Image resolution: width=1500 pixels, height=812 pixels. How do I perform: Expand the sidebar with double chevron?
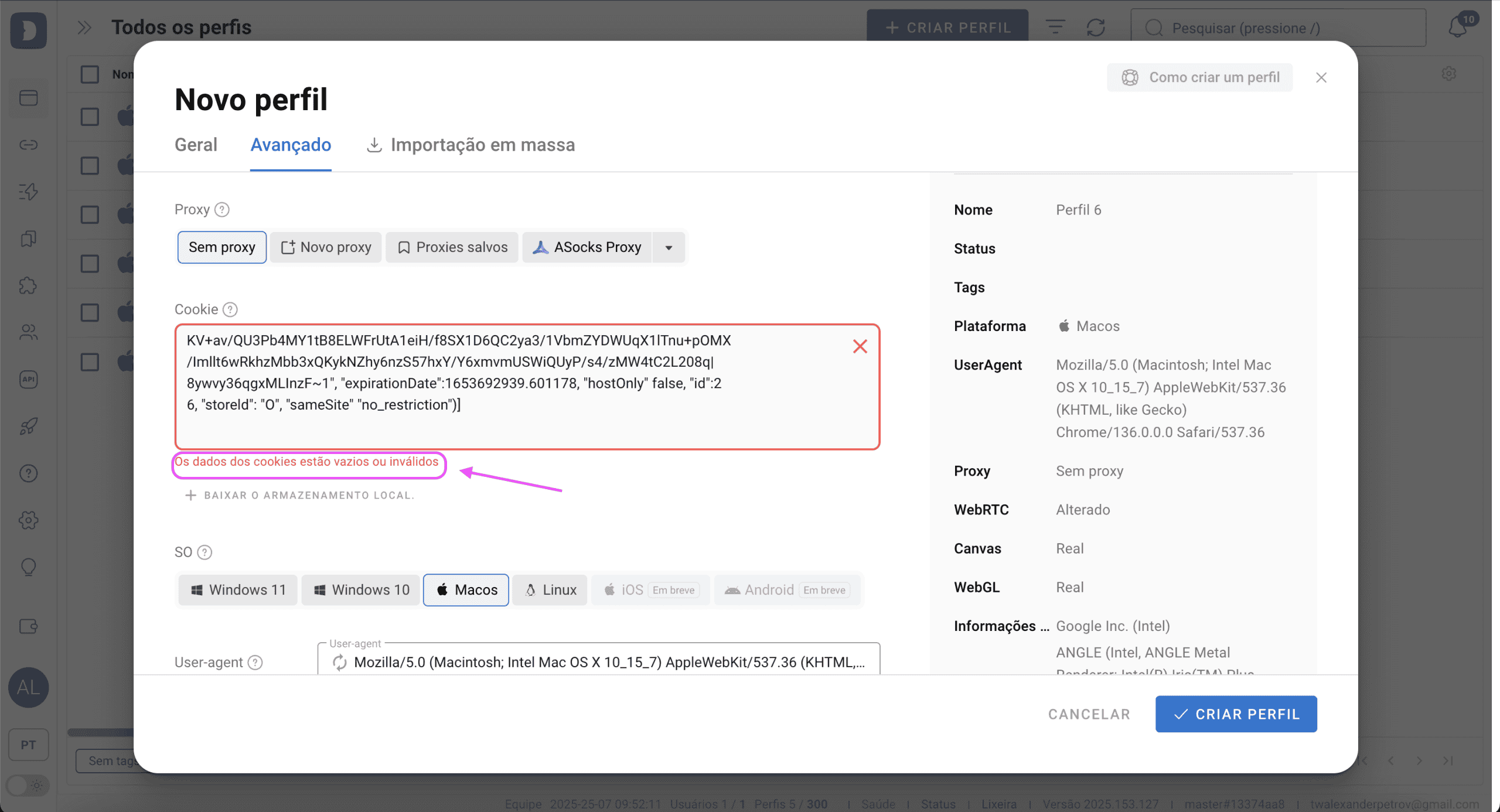click(84, 28)
